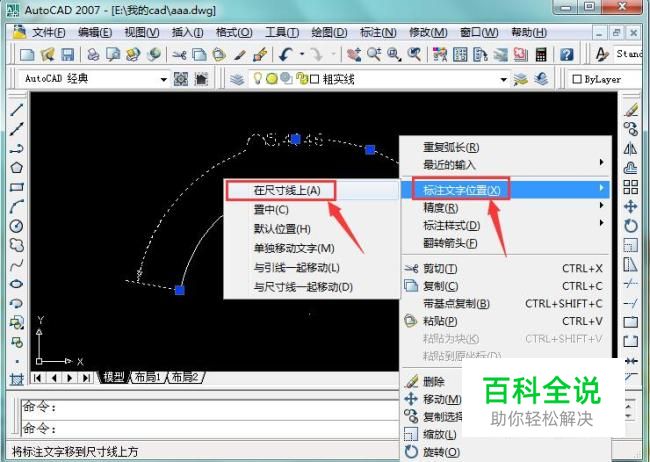
Task: Expand the Undo history dropdown arrow
Action: click(302, 54)
